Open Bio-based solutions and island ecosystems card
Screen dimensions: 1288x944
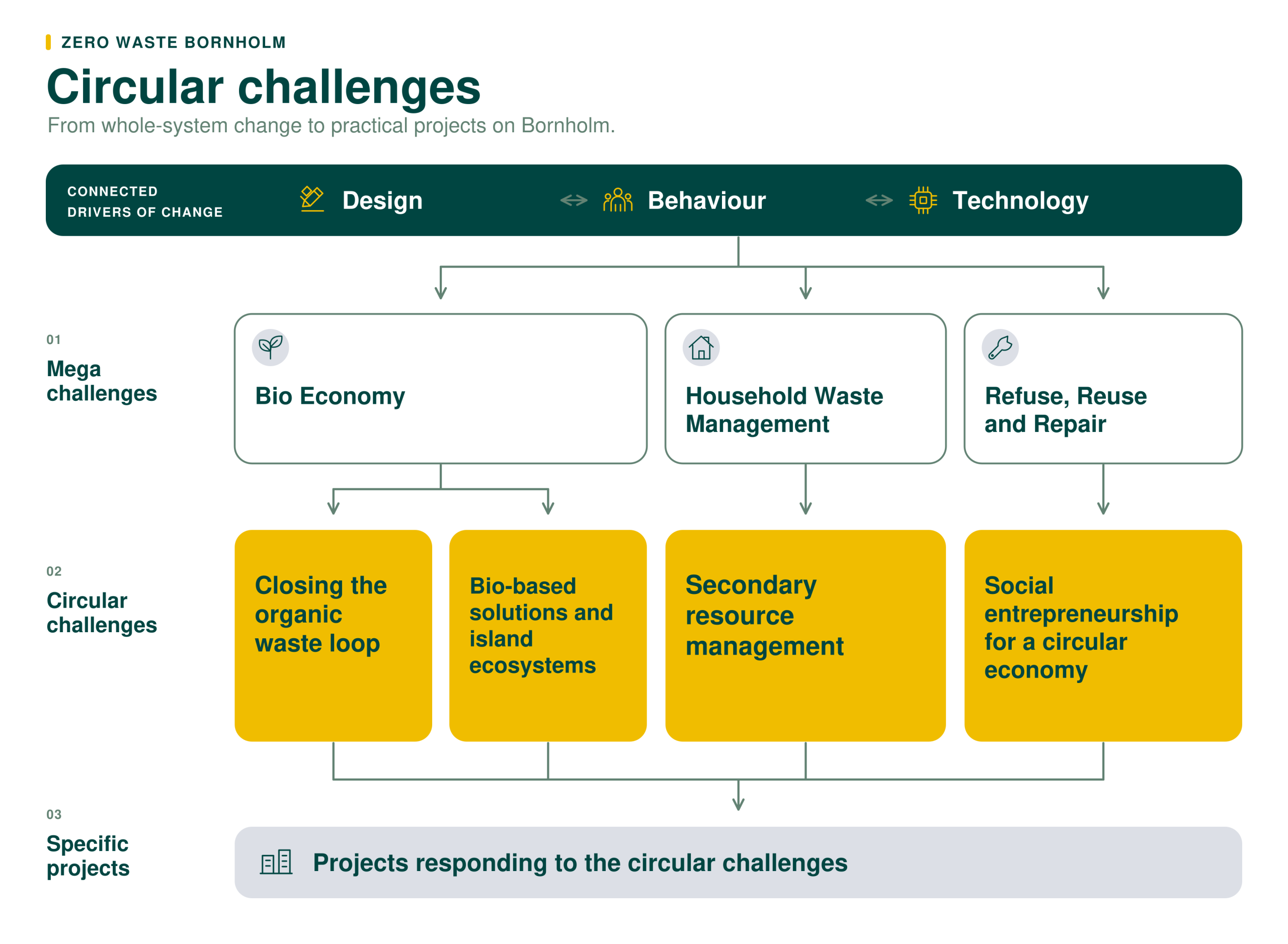coord(548,635)
